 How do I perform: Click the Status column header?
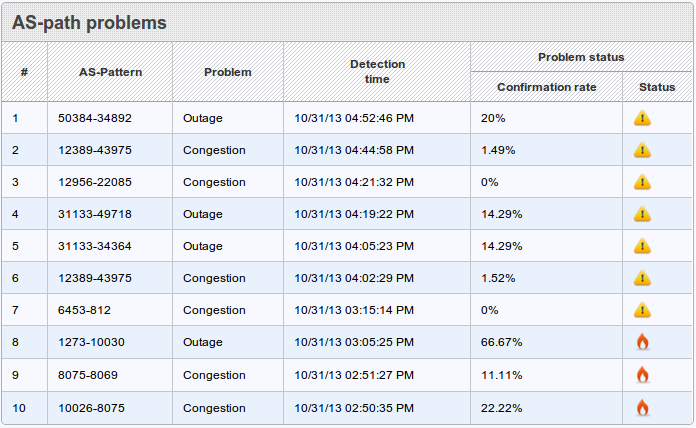point(657,87)
